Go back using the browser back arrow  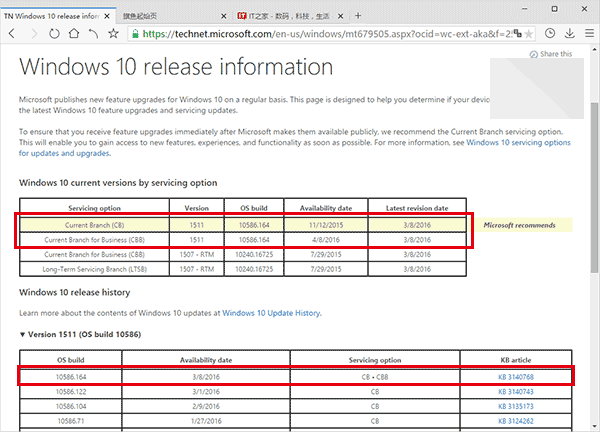[x=12, y=34]
